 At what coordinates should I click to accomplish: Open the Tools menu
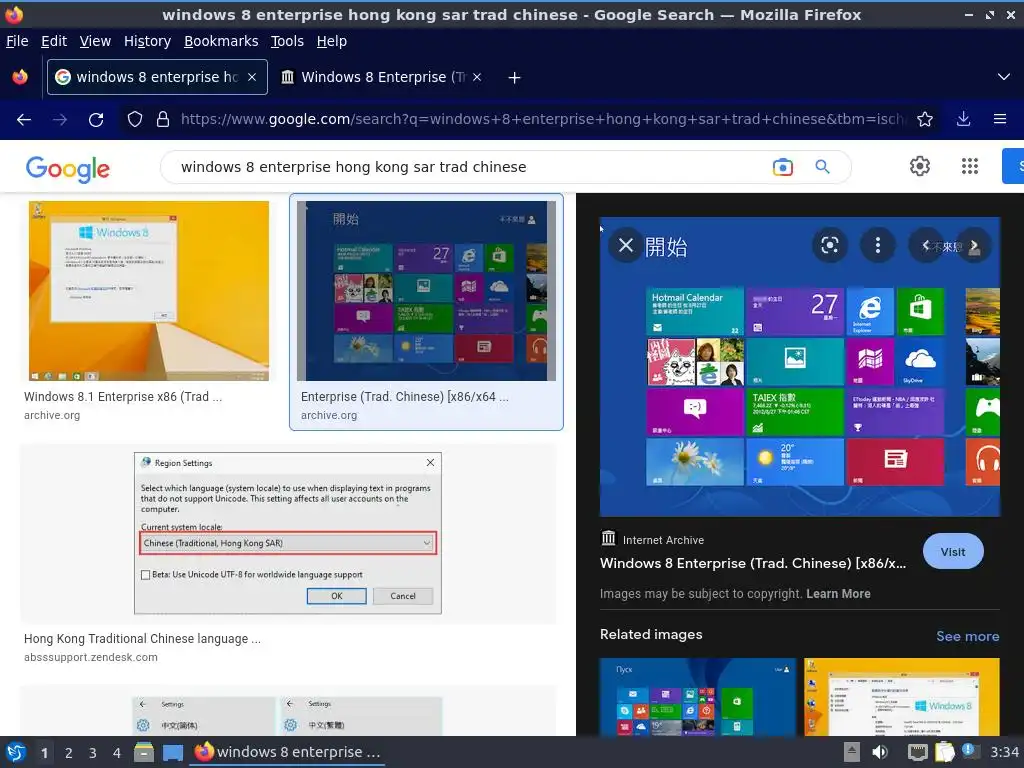[287, 41]
